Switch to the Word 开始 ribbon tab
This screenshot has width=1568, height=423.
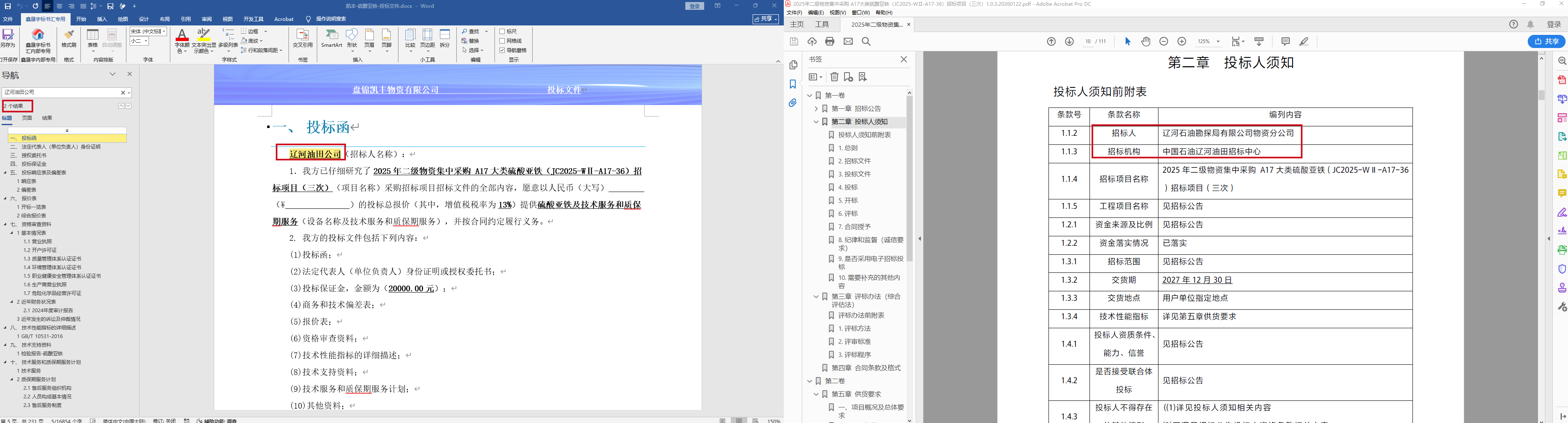point(81,19)
